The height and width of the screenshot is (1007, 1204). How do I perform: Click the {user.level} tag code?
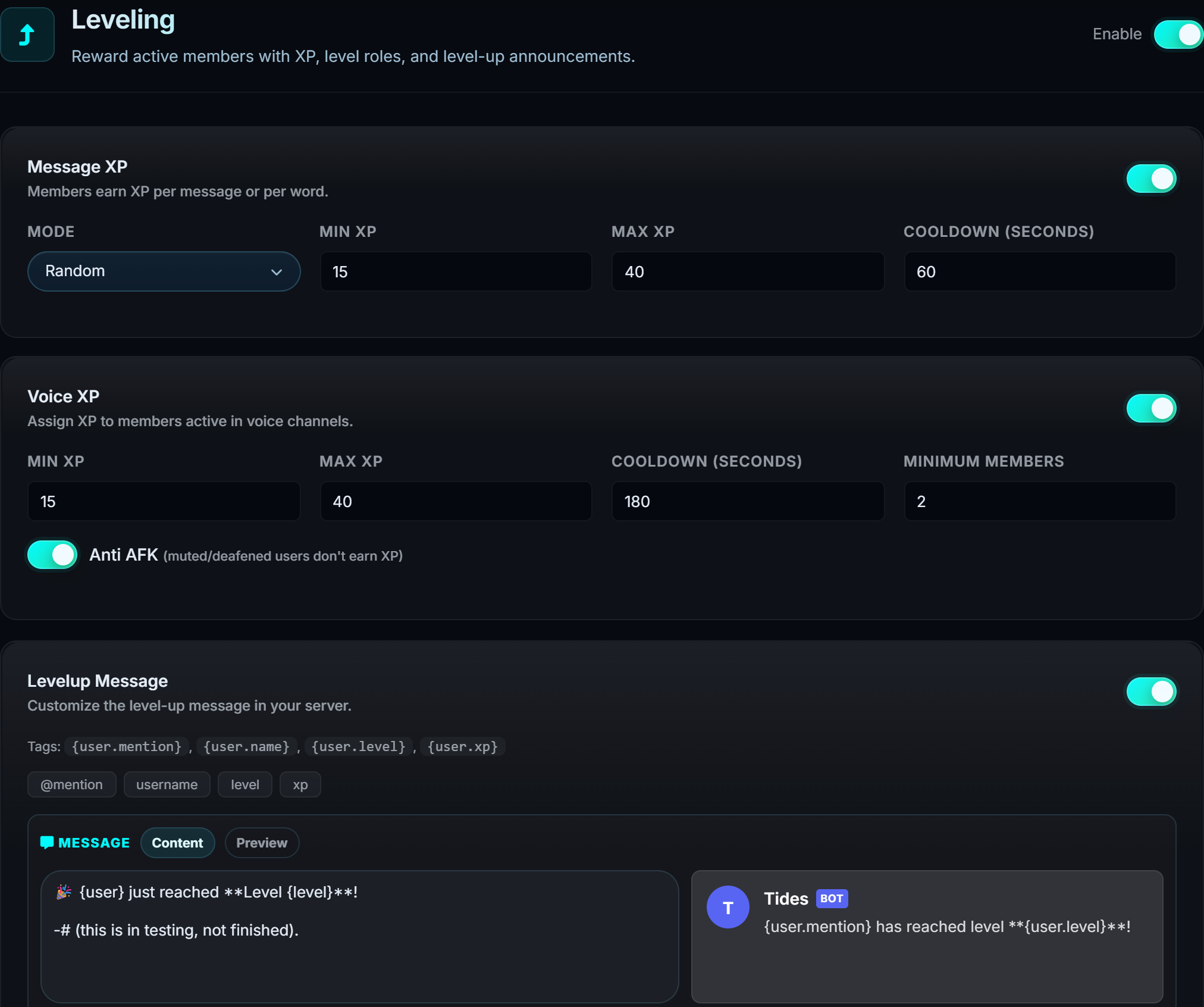click(359, 746)
